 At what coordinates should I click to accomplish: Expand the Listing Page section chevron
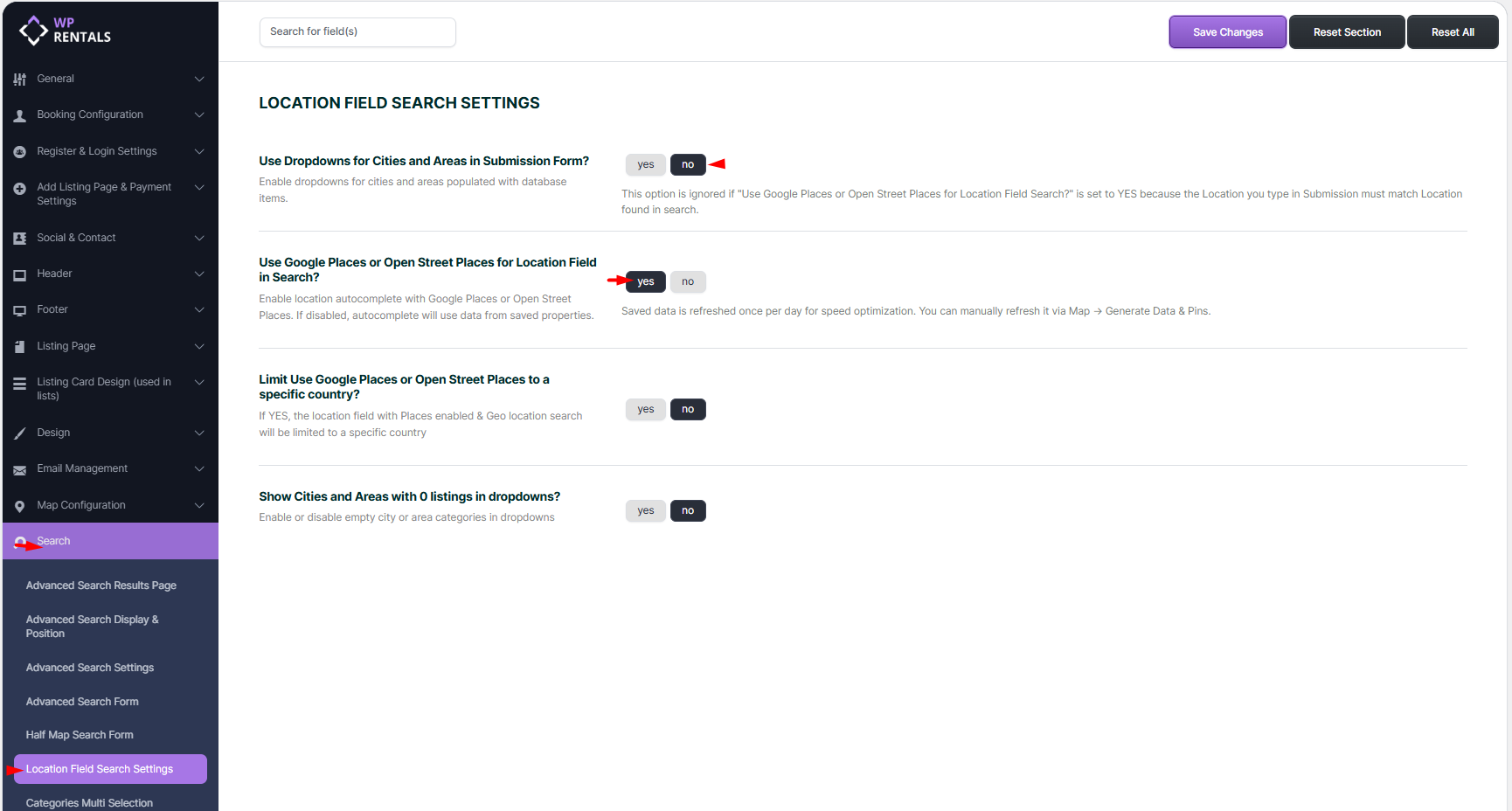[199, 346]
